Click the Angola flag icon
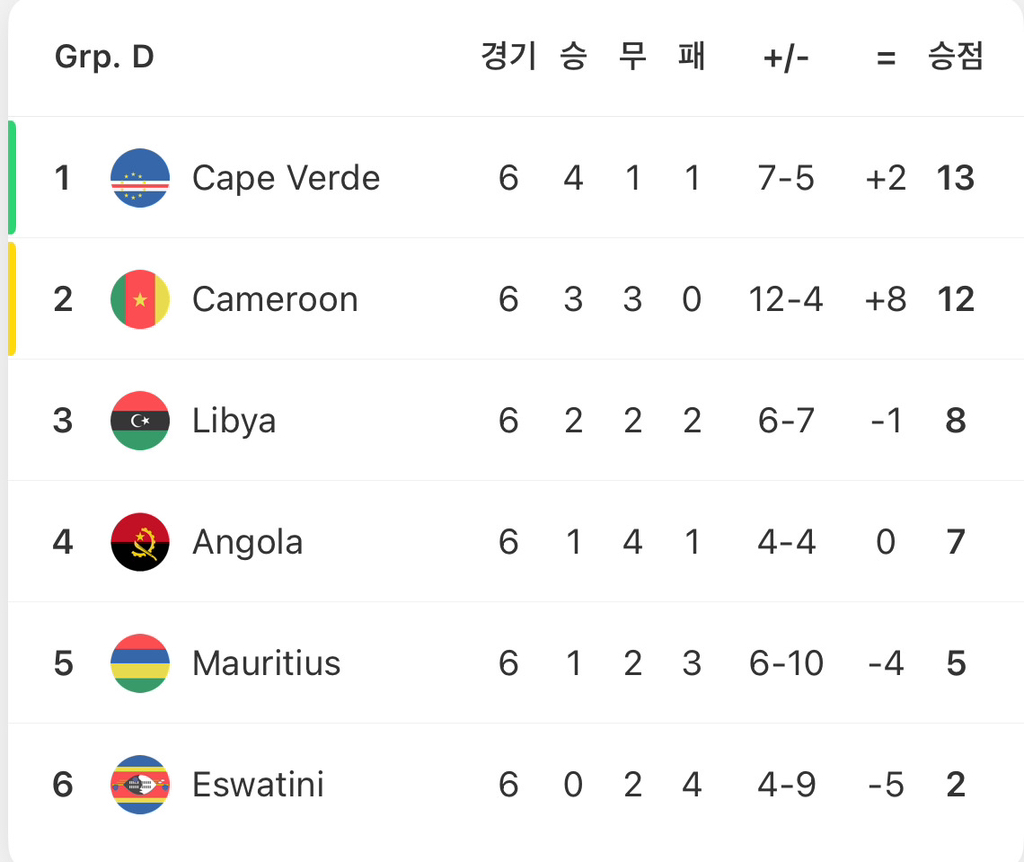 point(140,542)
